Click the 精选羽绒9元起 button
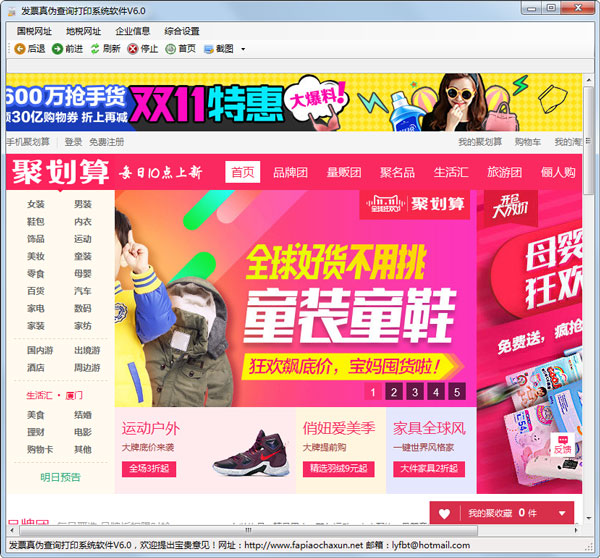Viewport: 600px width, 558px height. coord(339,469)
